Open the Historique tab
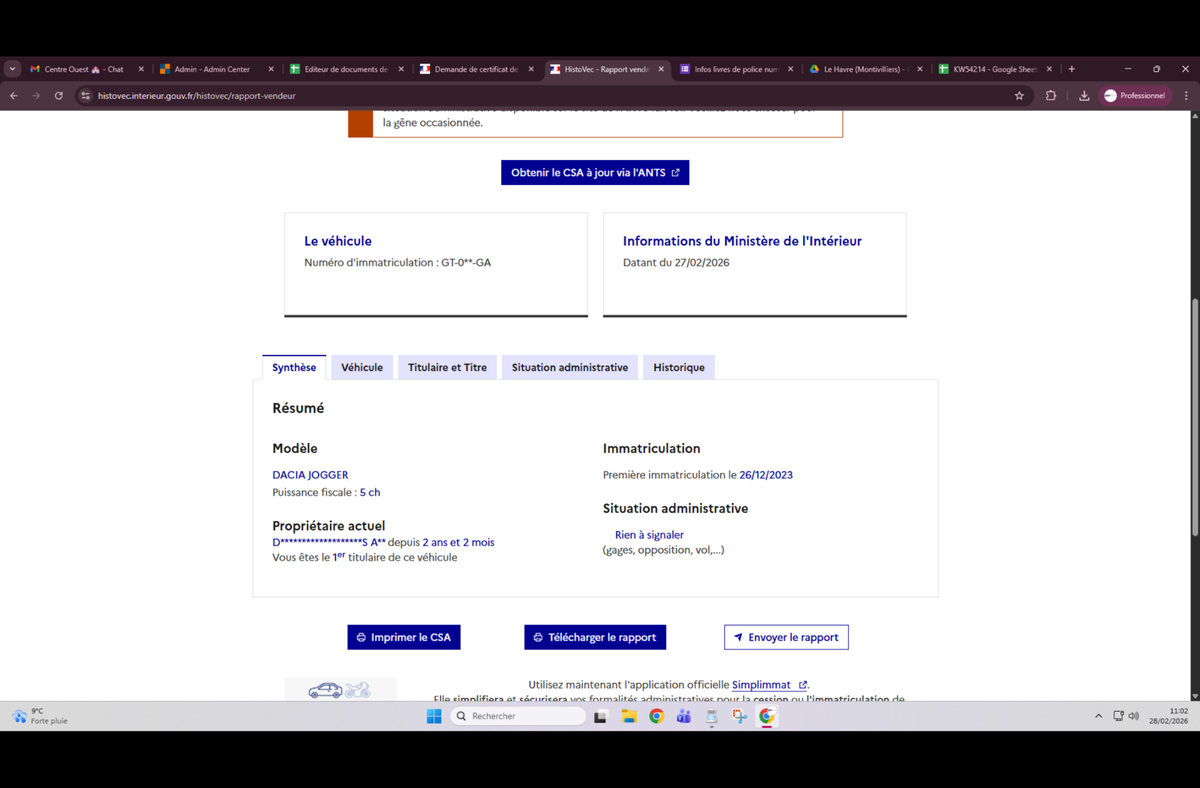 (x=679, y=368)
